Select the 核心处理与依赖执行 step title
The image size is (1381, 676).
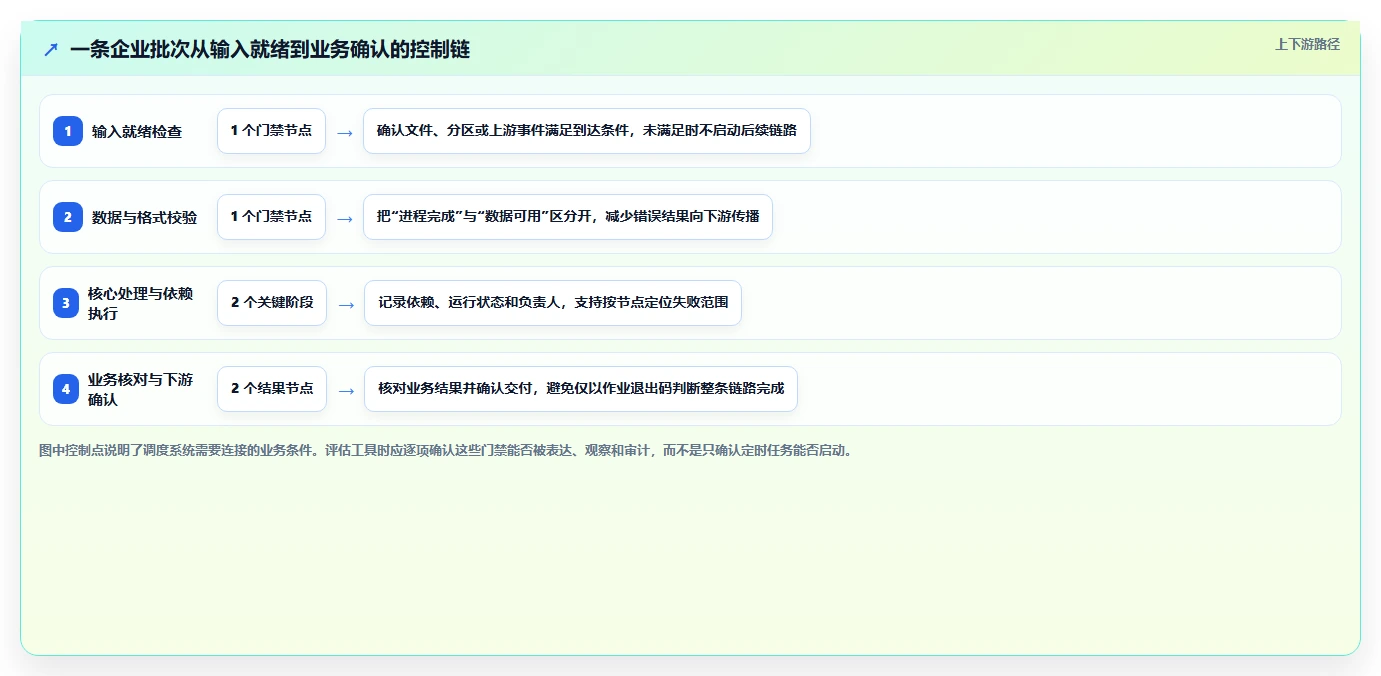point(140,303)
